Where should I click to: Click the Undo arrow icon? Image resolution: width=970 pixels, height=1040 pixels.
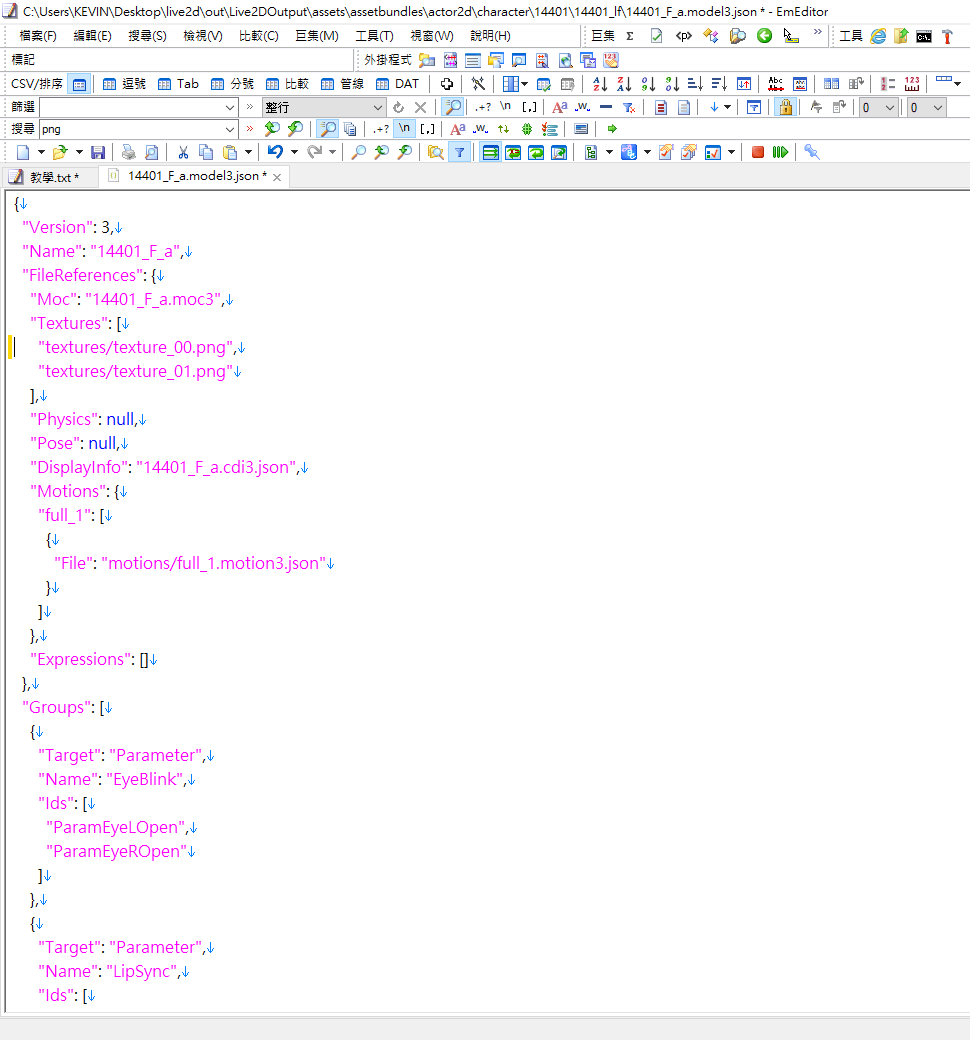(275, 152)
